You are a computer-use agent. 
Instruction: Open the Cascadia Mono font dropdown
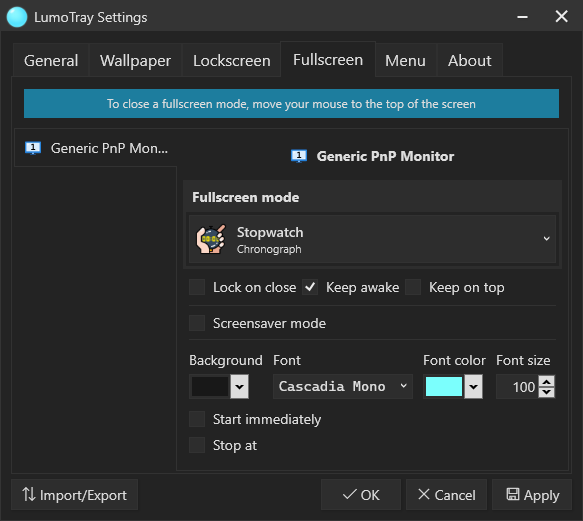pos(343,386)
